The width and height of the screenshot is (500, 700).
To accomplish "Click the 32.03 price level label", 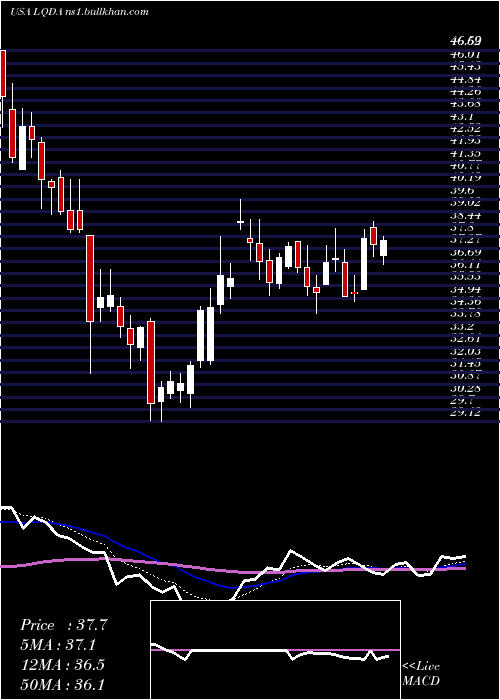I will point(466,352).
